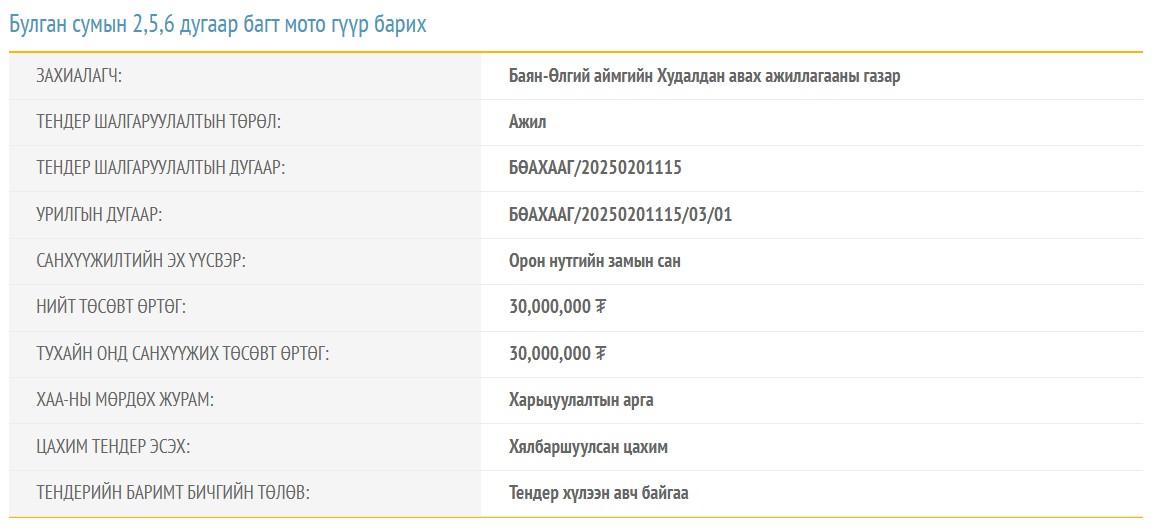This screenshot has height=532, width=1152.
Task: Click the "ЦАХИМ ТЕНДЕР ЭСЭХ:" label
Action: click(x=114, y=447)
